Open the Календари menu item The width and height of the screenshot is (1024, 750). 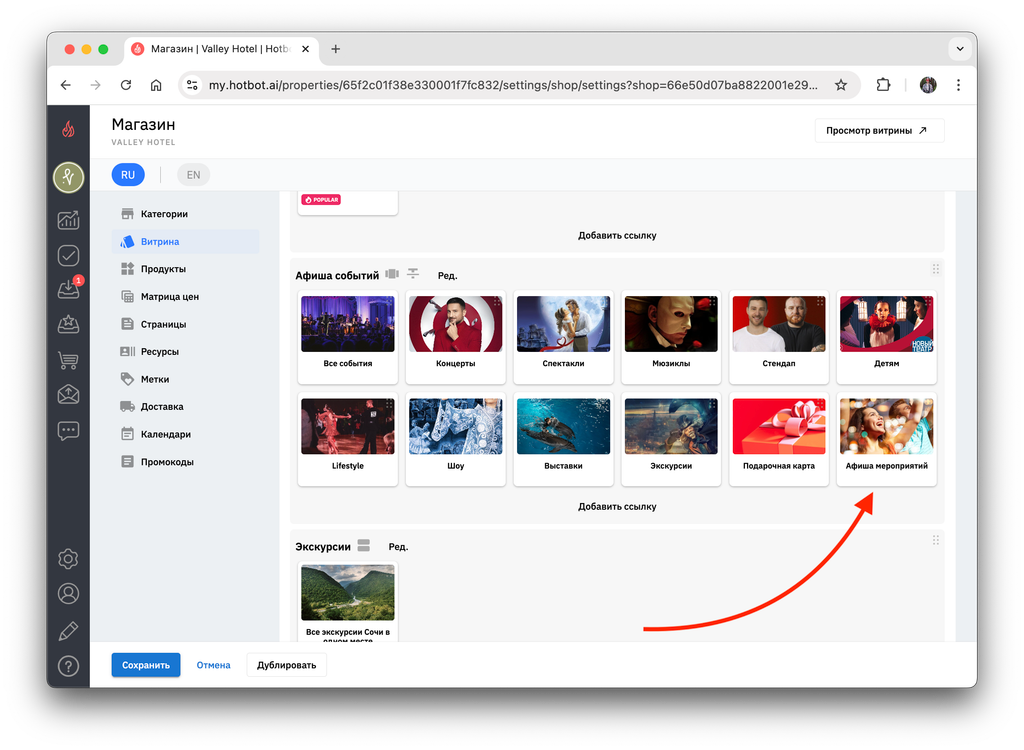185,434
